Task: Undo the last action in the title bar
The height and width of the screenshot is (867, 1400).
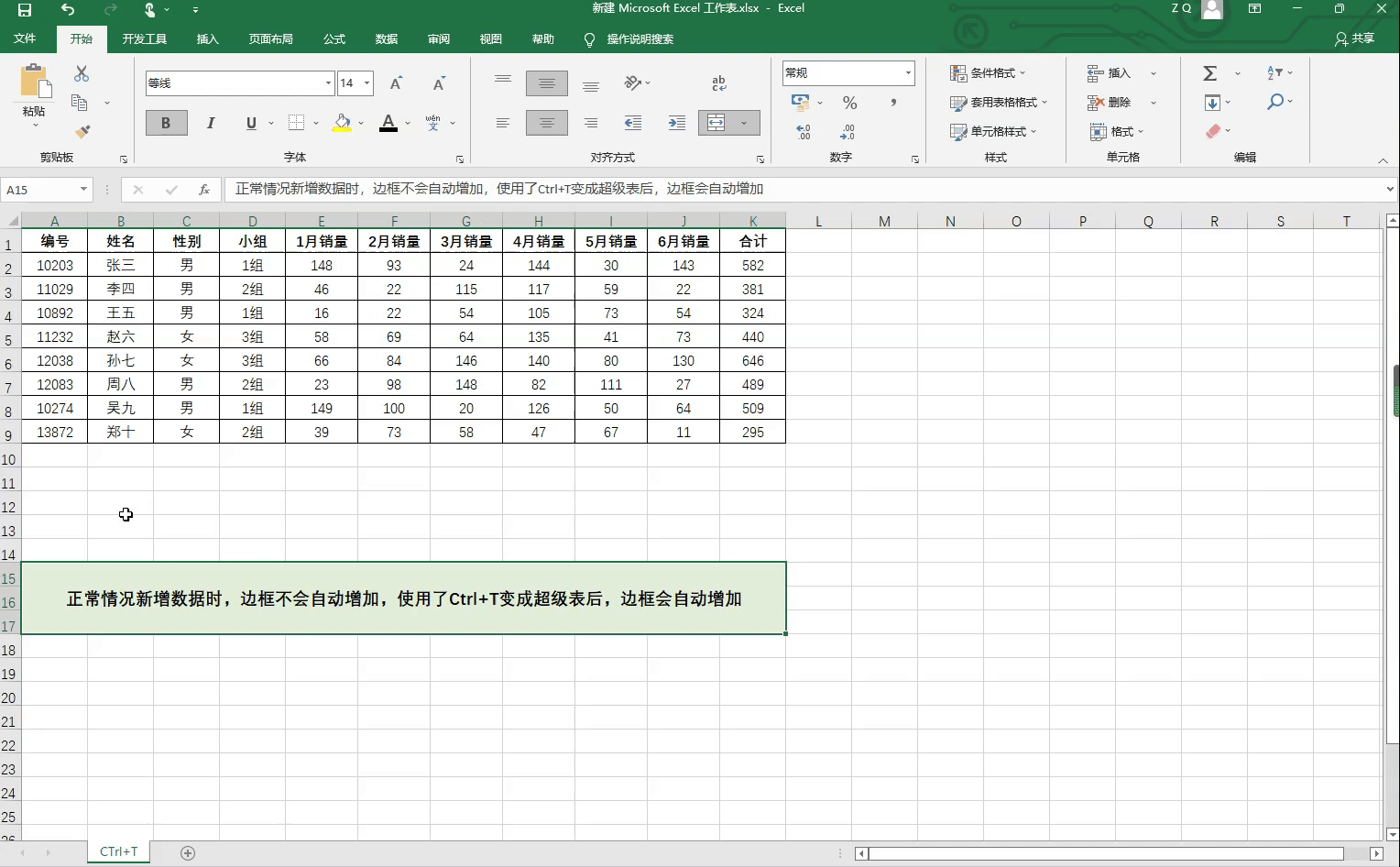Action: pos(68,9)
